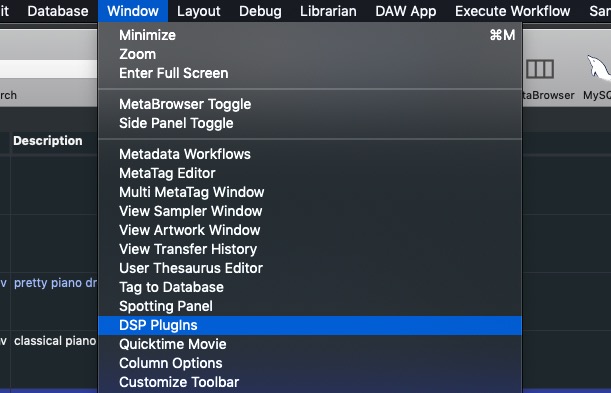Open Metadata Workflows window
The image size is (611, 393).
click(310, 154)
